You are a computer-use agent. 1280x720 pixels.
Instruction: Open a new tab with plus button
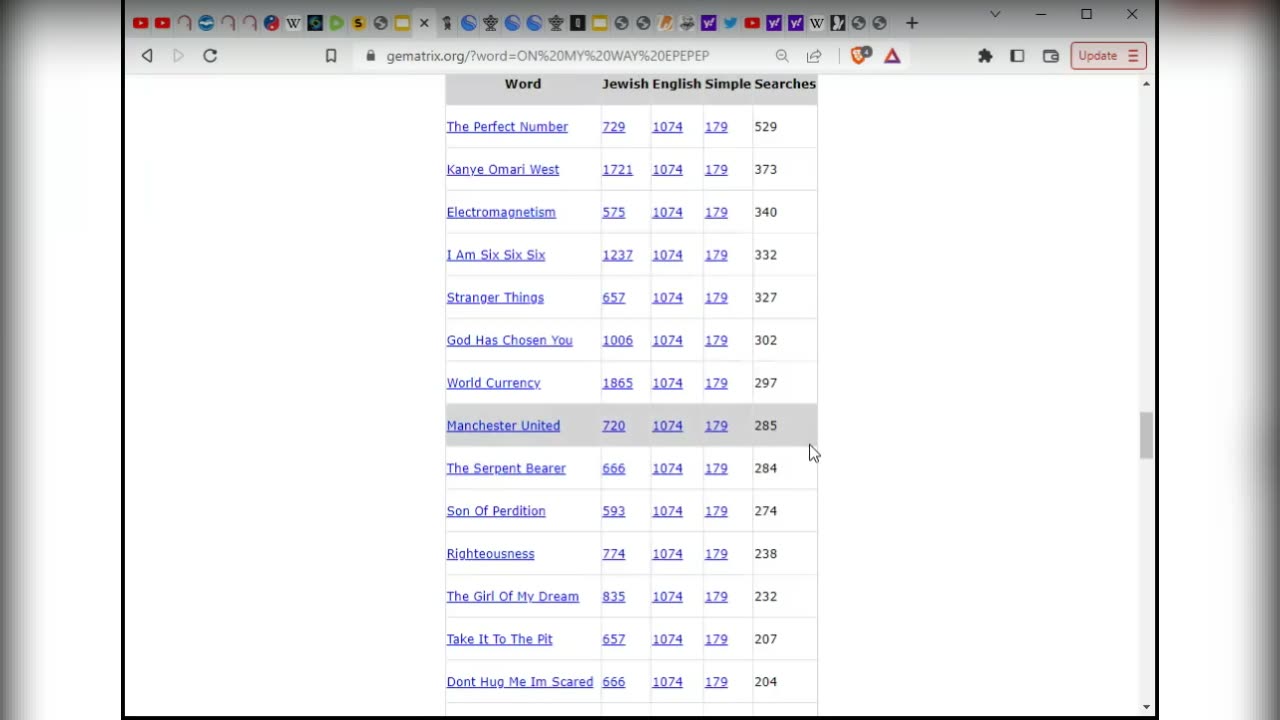[x=911, y=22]
